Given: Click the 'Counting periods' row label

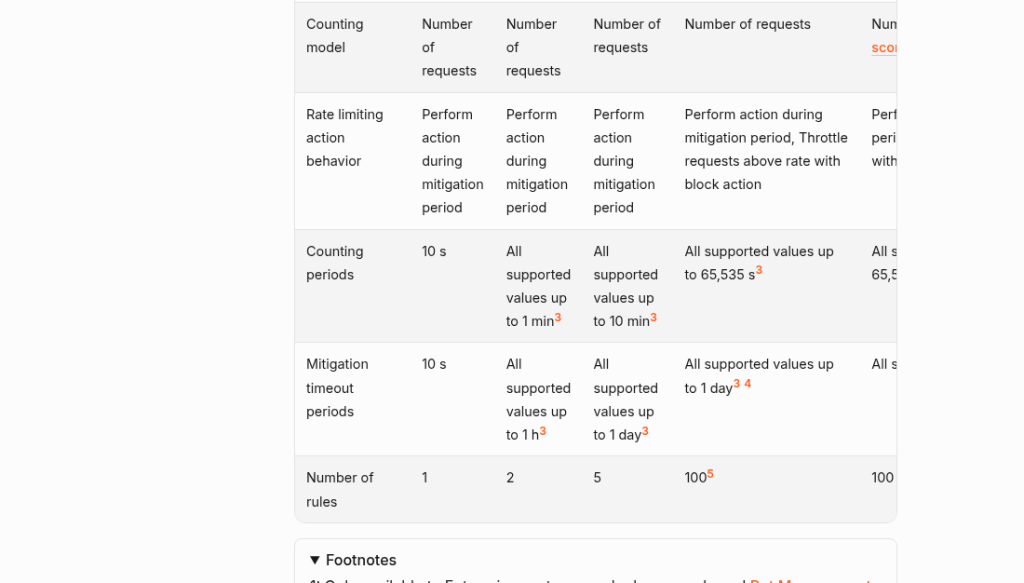Looking at the screenshot, I should click(x=335, y=263).
